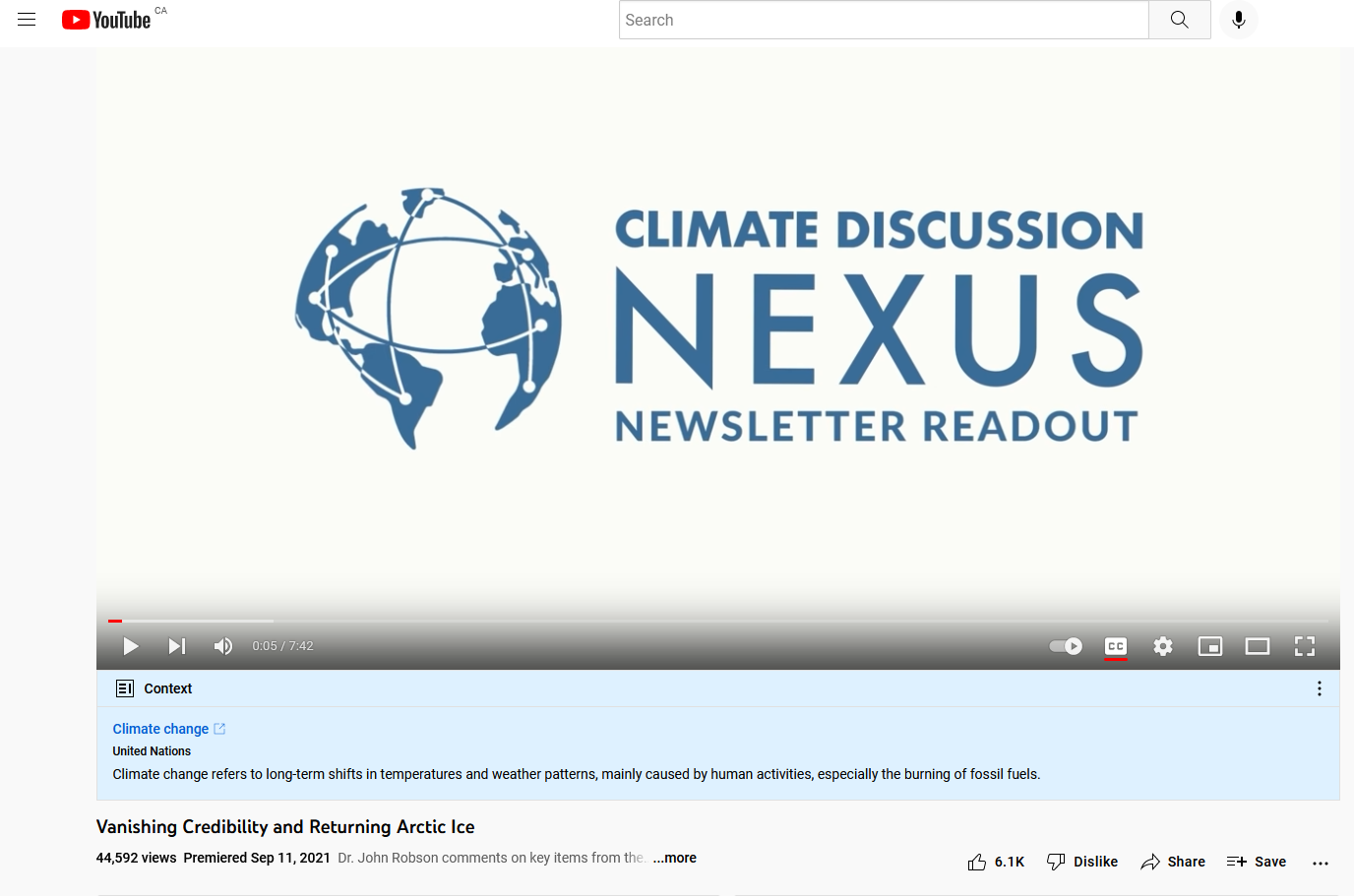This screenshot has width=1354, height=896.
Task: Focus the Search input field
Action: (884, 20)
